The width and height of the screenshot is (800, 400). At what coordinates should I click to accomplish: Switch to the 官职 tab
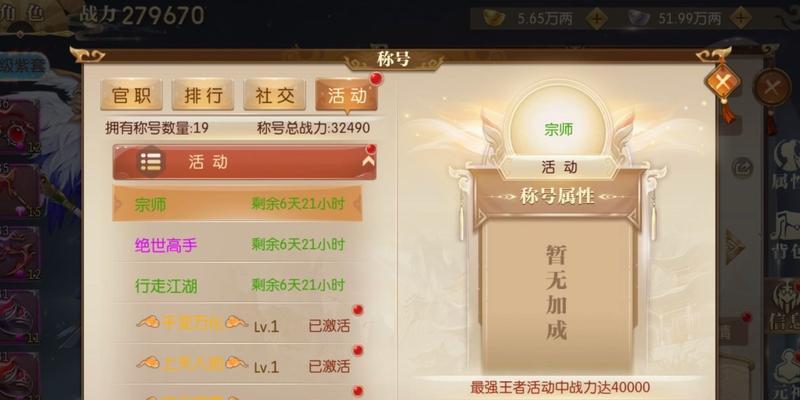(x=131, y=94)
